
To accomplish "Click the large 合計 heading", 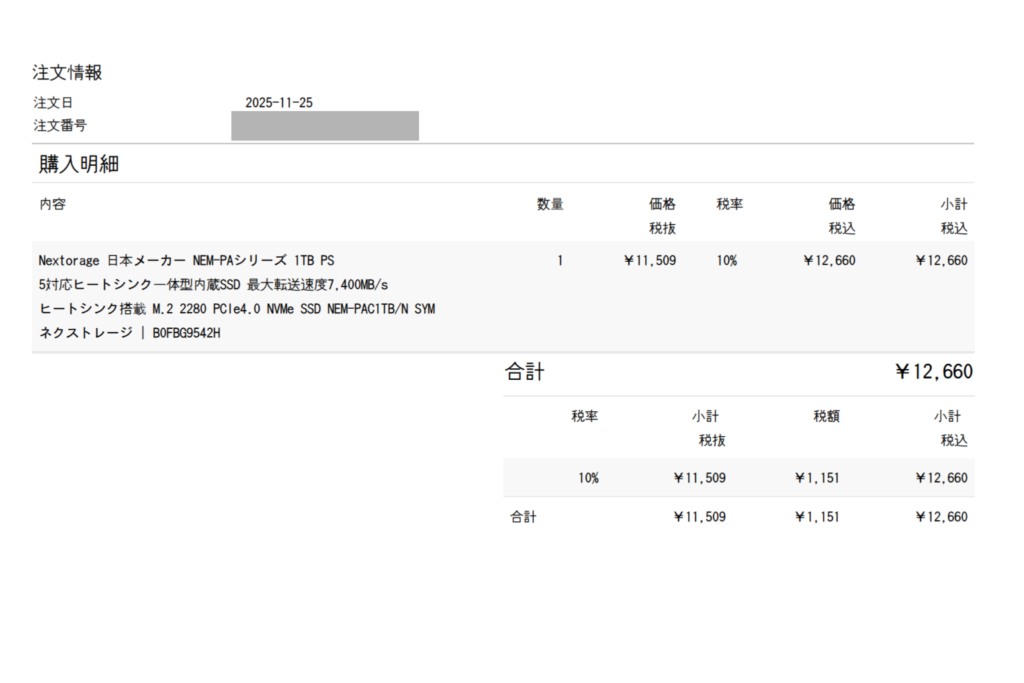I will [525, 373].
